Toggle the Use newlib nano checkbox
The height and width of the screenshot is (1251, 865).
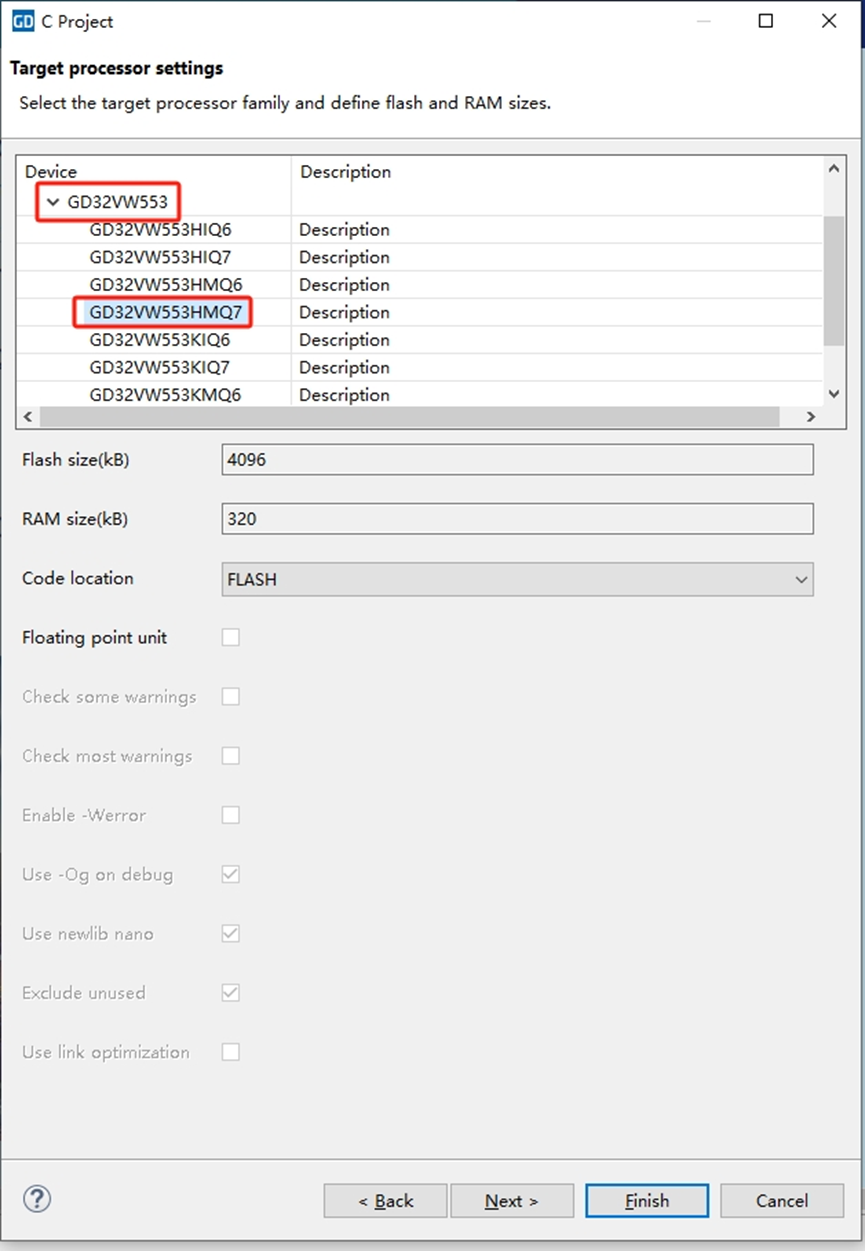(231, 934)
